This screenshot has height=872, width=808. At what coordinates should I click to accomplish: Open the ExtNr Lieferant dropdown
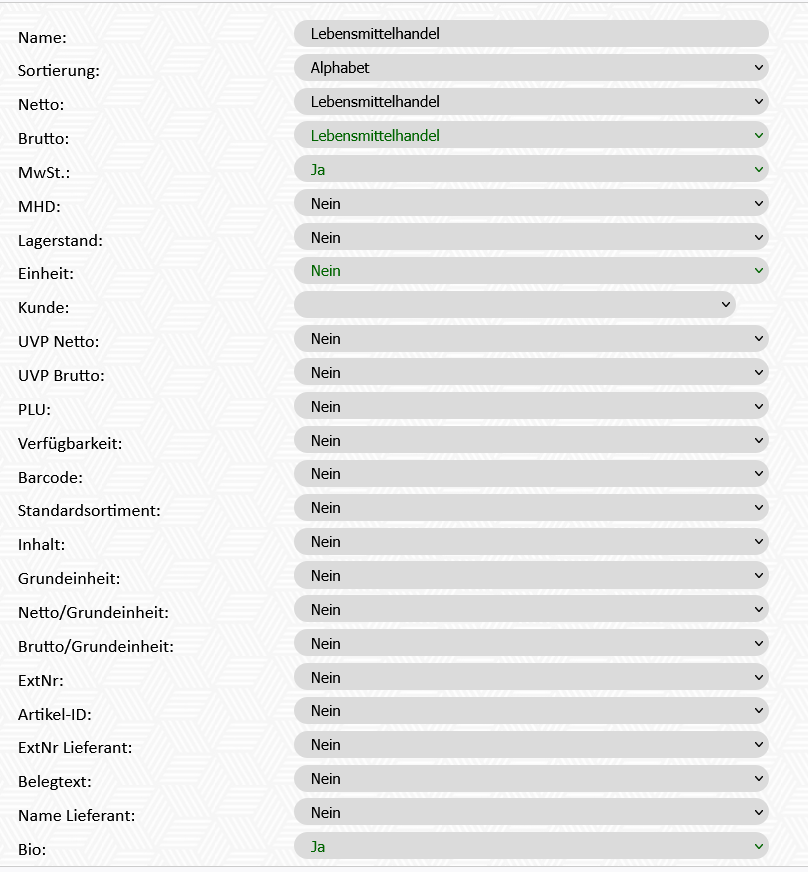[530, 745]
